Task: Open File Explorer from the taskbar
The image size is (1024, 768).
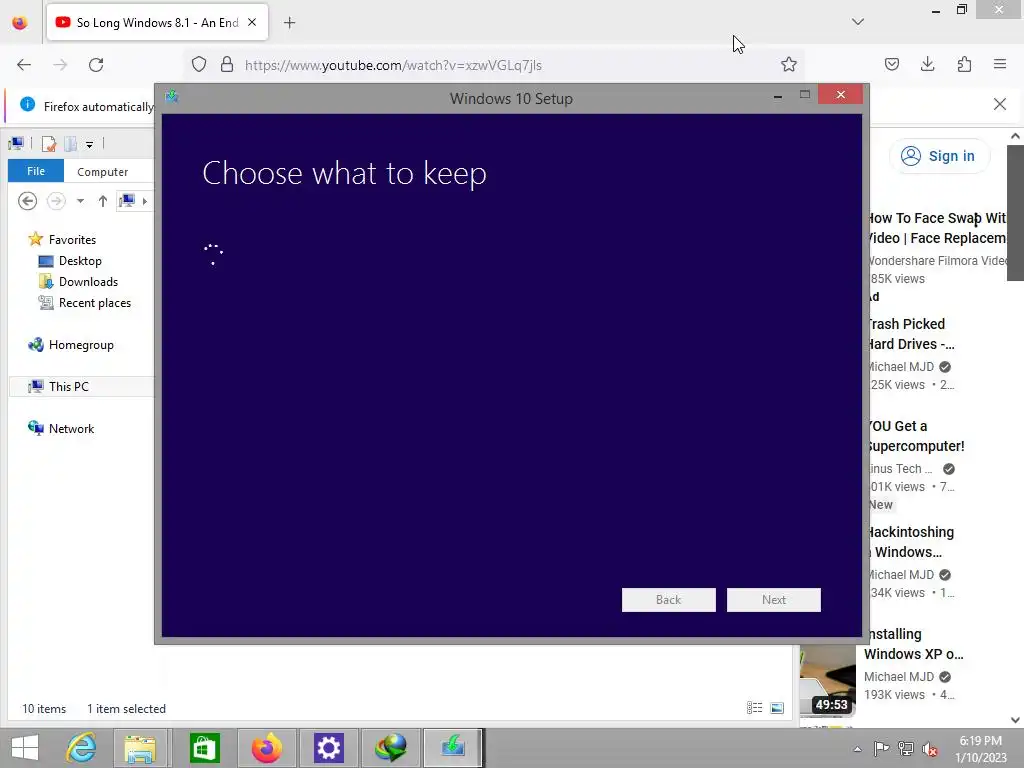Action: pyautogui.click(x=140, y=748)
